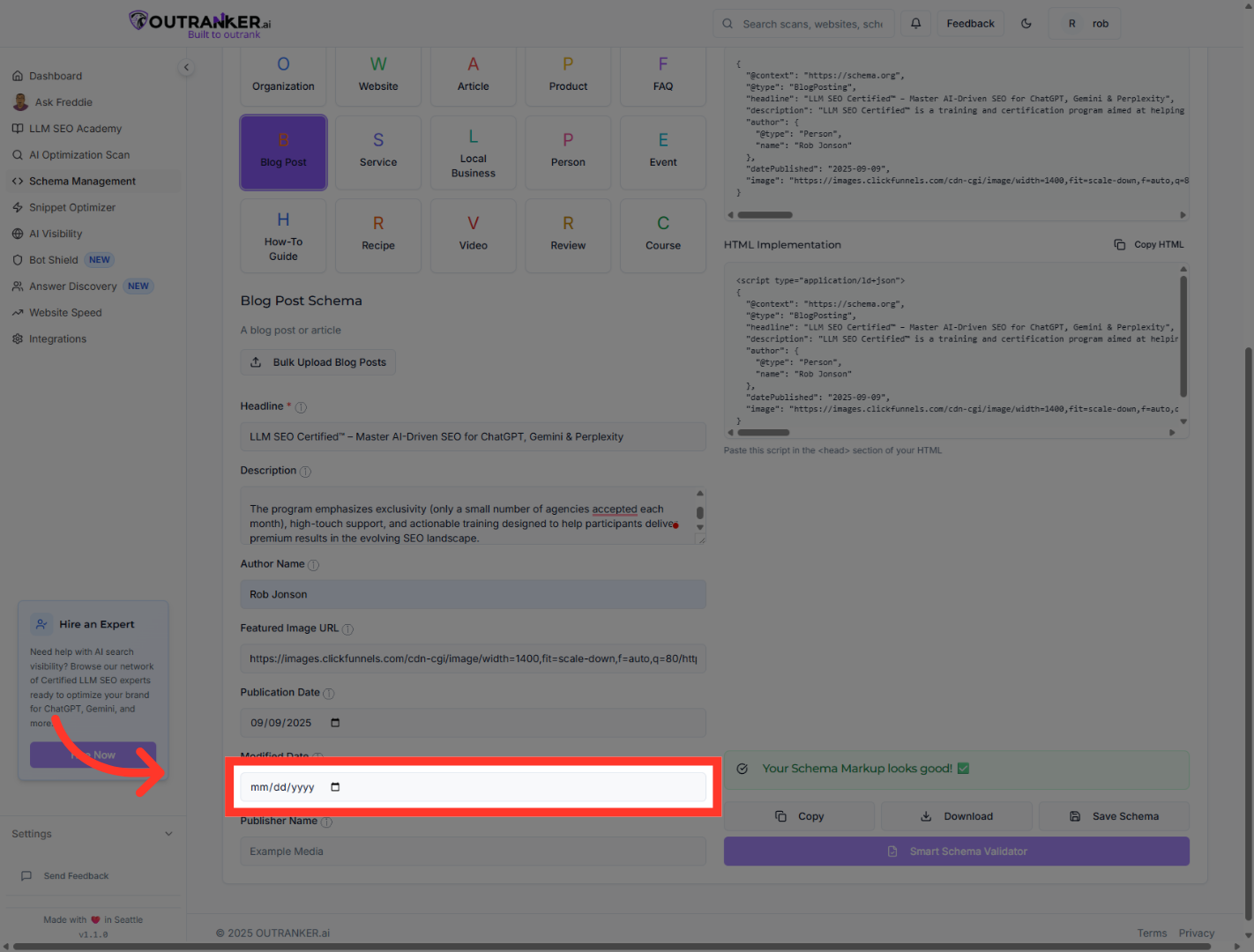Click the Publisher Name info icon
The height and width of the screenshot is (952, 1254).
point(326,822)
